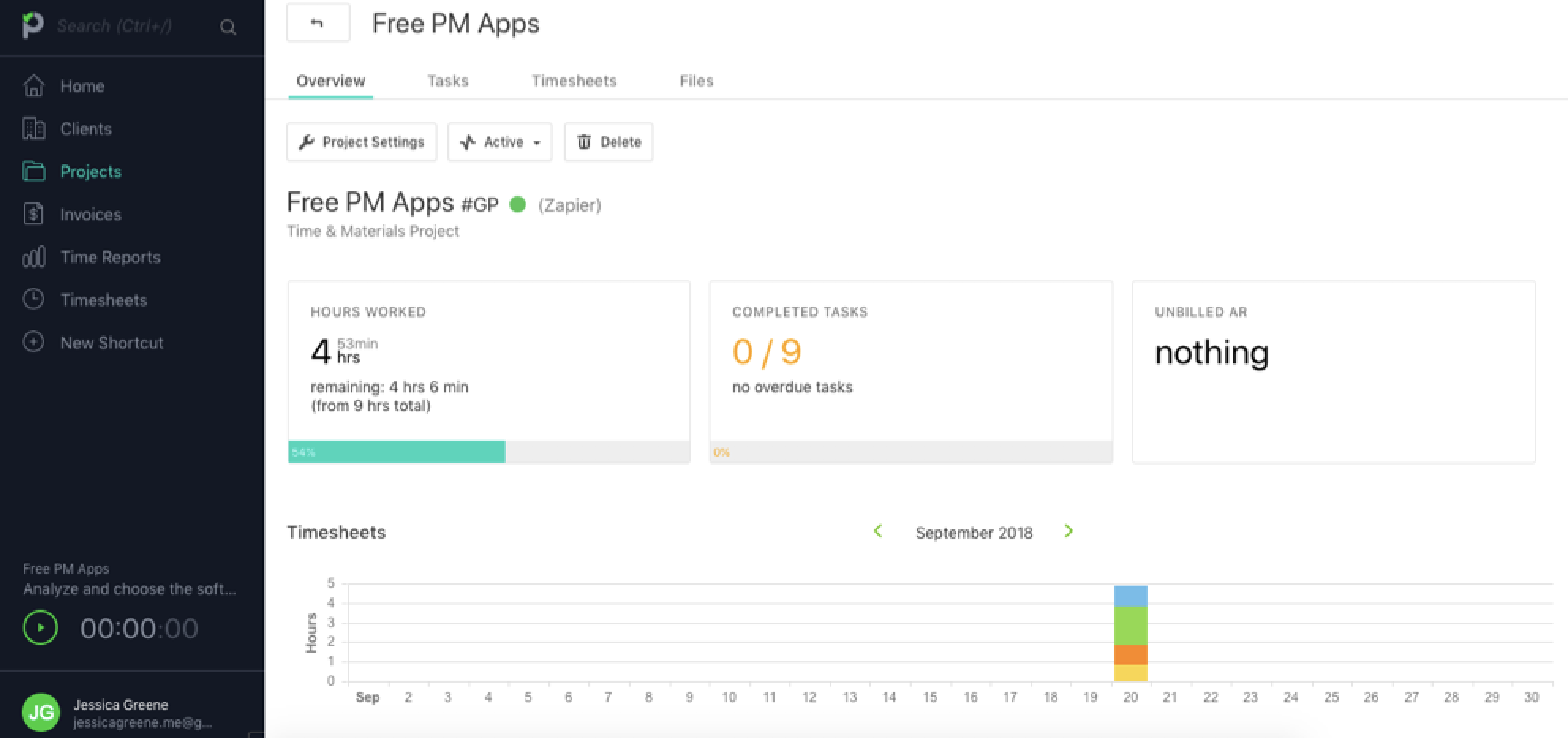Go to previous month in Timesheets chart

coord(878,532)
